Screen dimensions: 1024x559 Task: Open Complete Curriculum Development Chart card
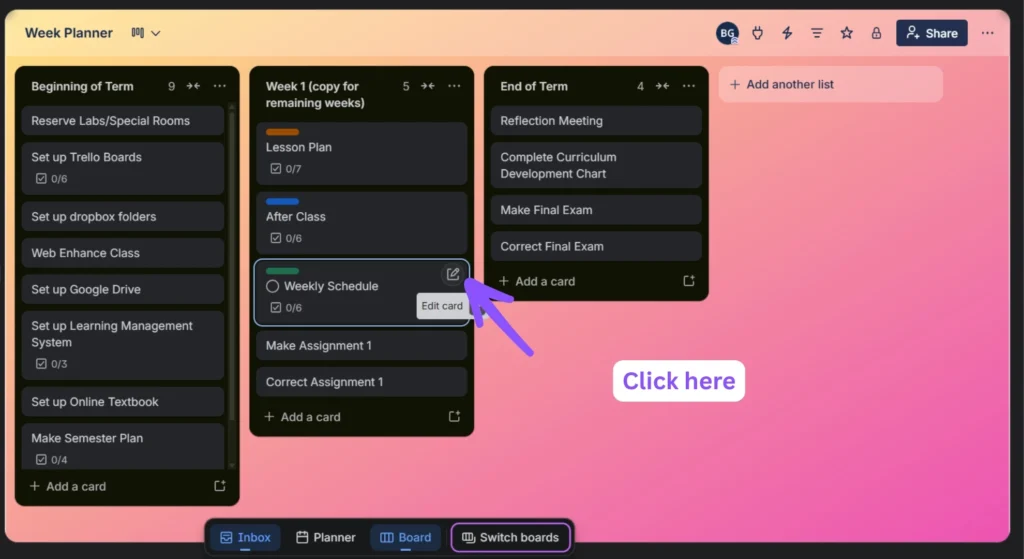596,165
